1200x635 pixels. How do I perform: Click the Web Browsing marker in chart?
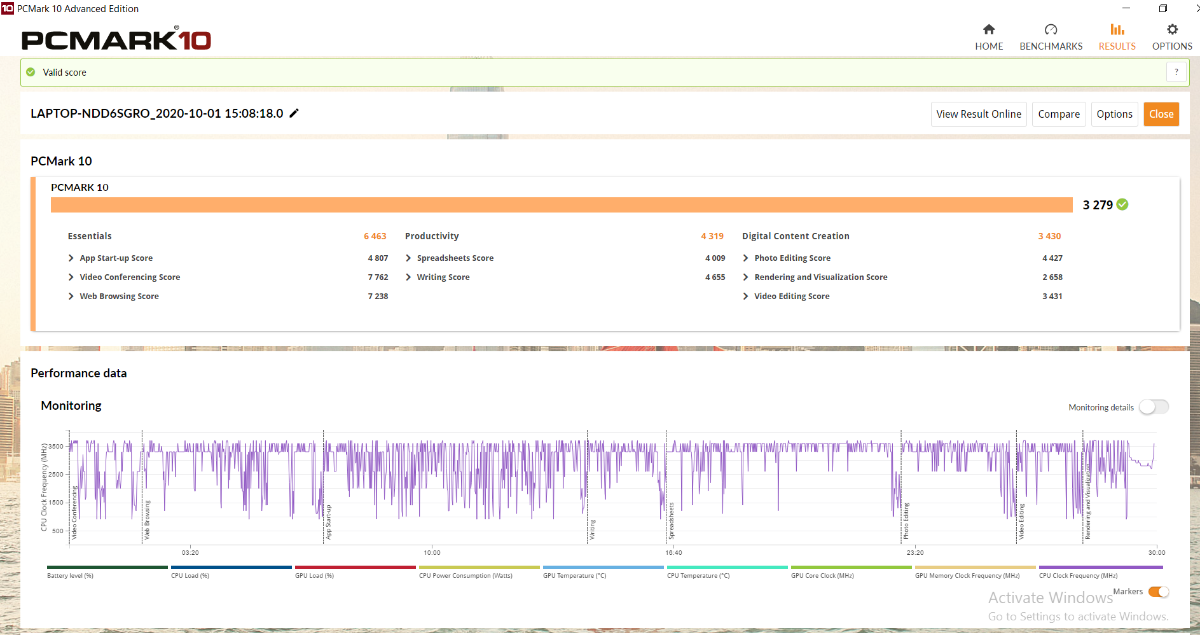pos(146,520)
